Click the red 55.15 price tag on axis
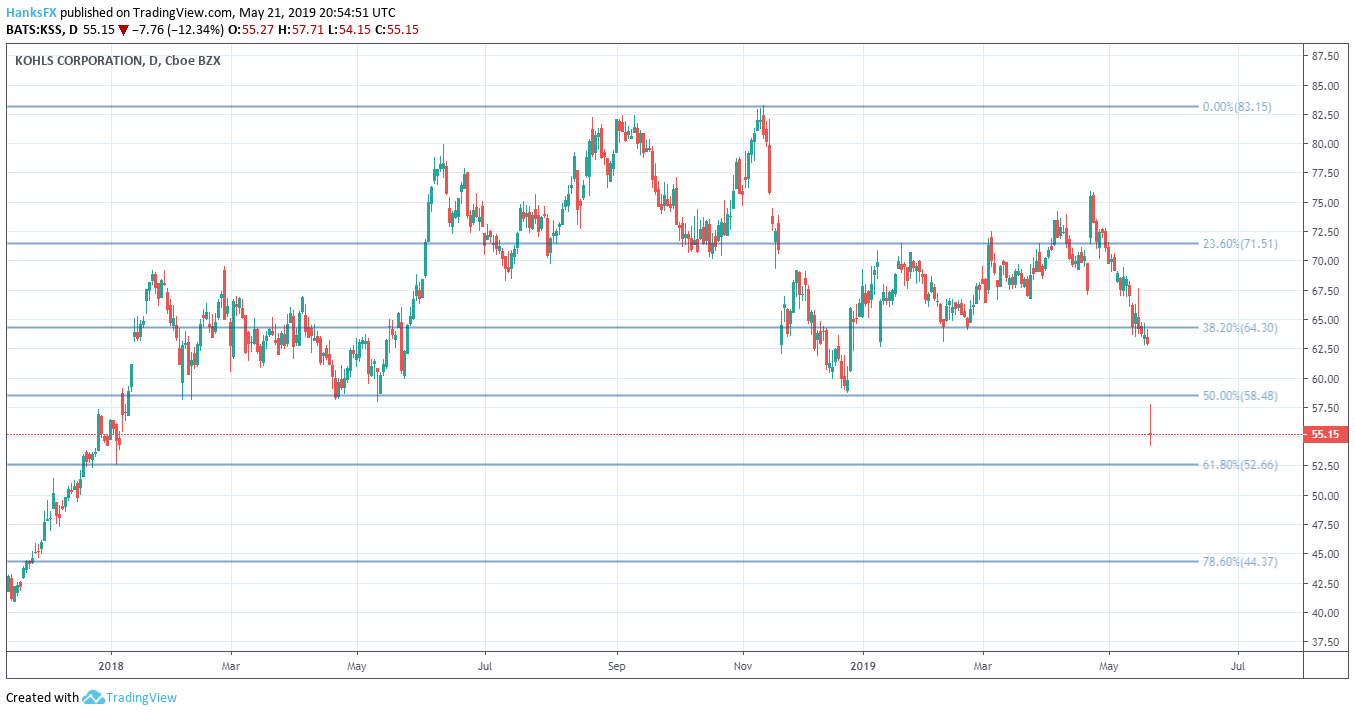 (1328, 434)
